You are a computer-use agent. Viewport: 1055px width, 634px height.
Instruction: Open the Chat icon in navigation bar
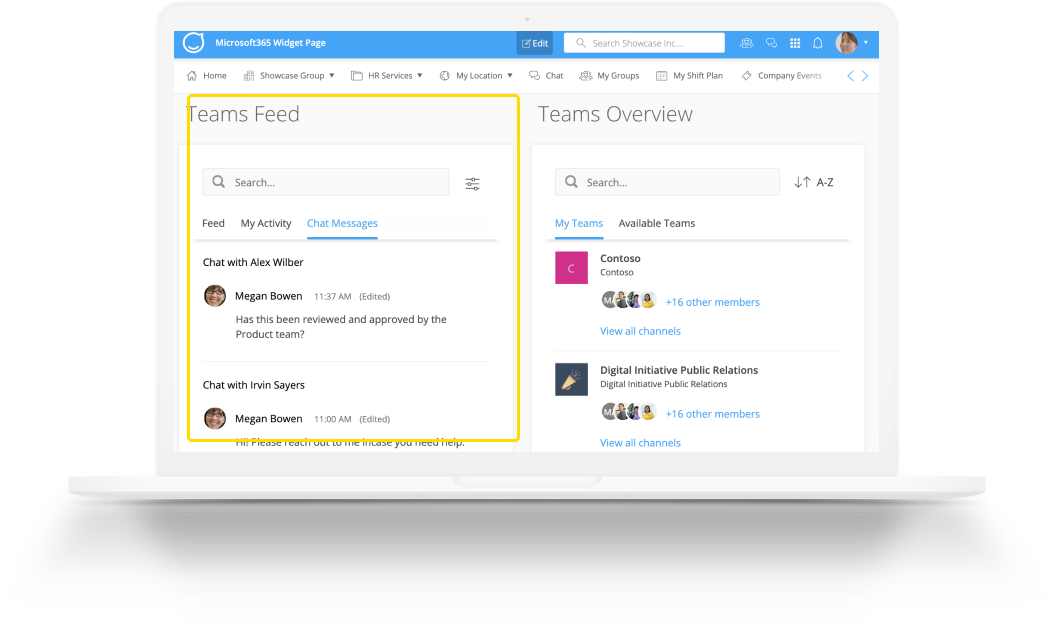point(546,75)
